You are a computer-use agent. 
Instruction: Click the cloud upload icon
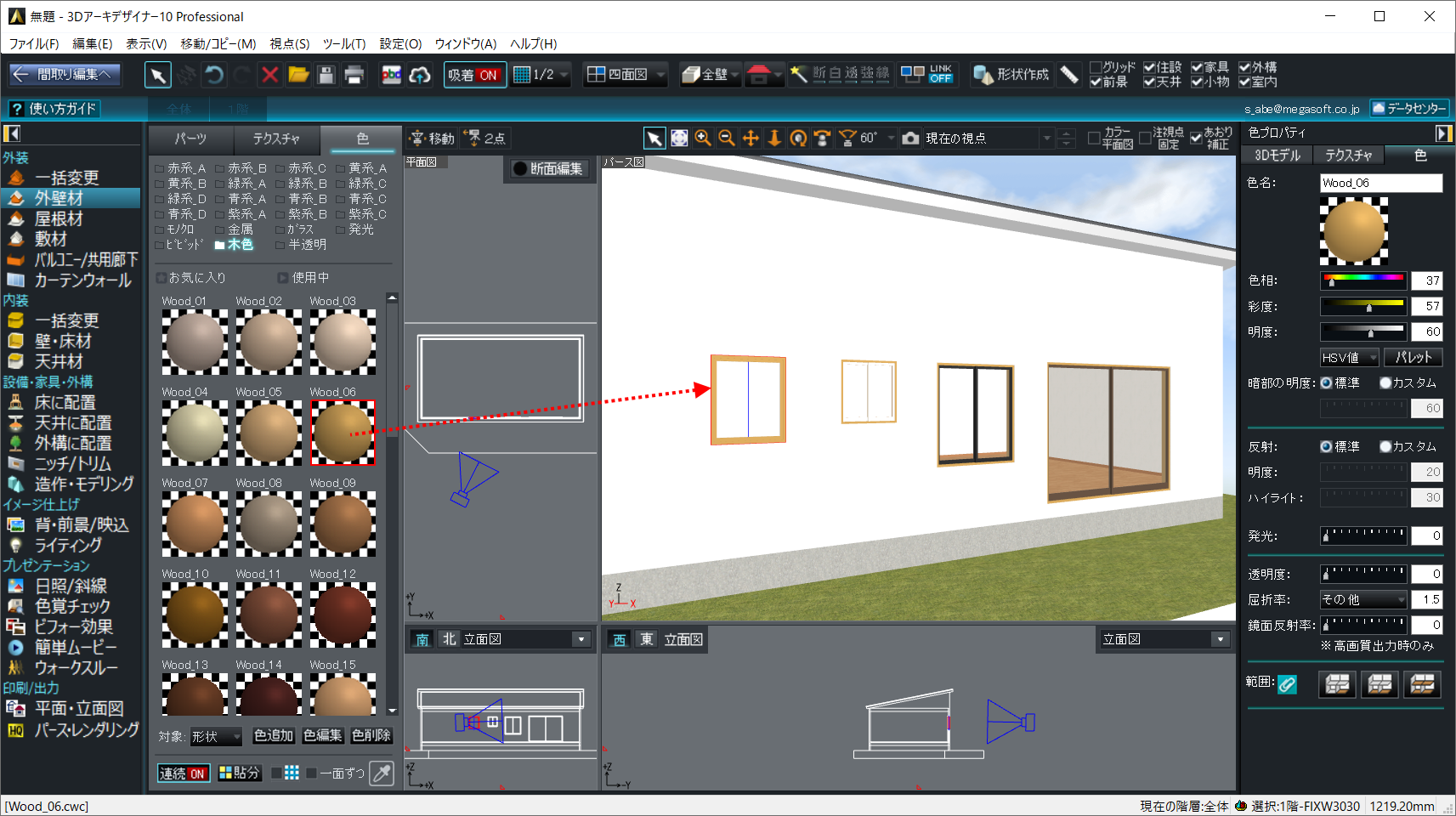(x=420, y=75)
